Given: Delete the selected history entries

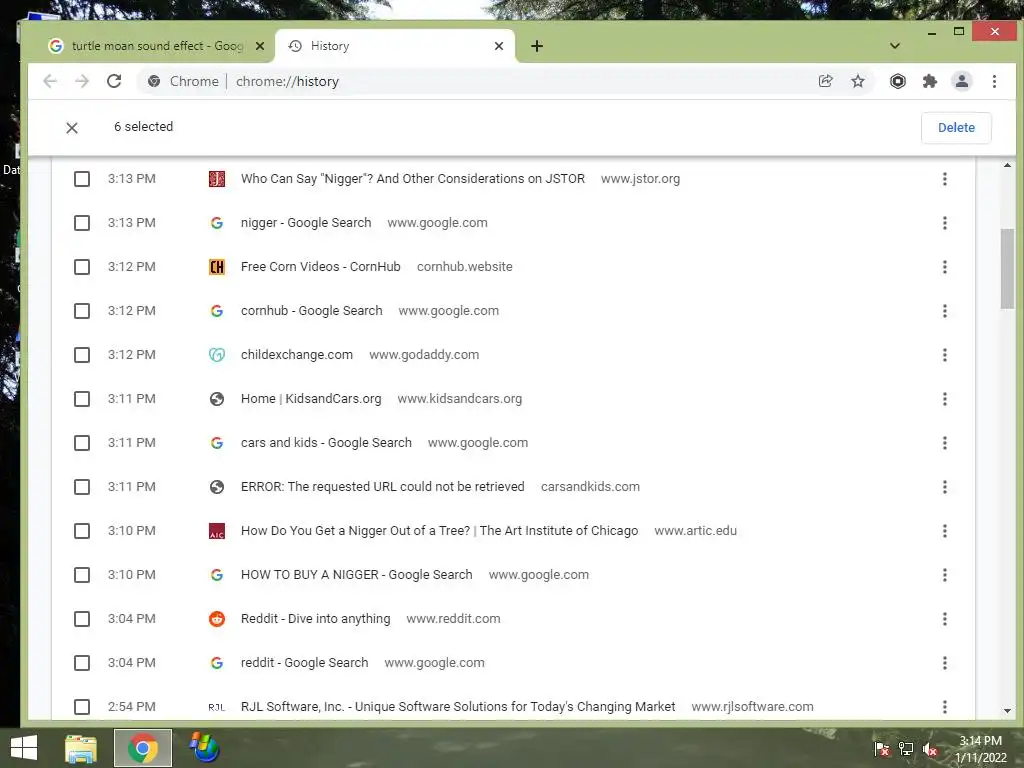Looking at the screenshot, I should point(956,128).
